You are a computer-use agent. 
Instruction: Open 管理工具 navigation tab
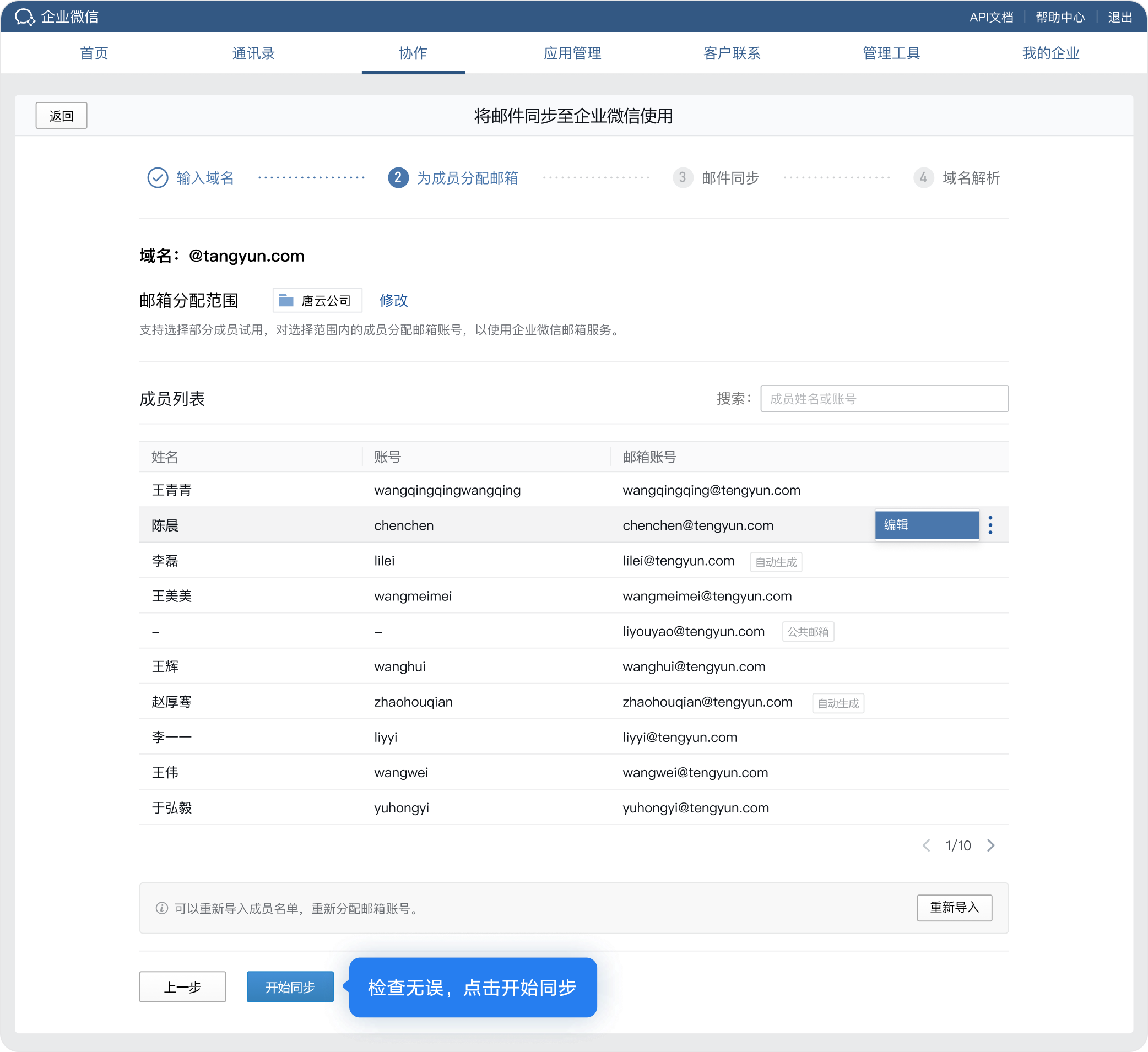[x=891, y=53]
